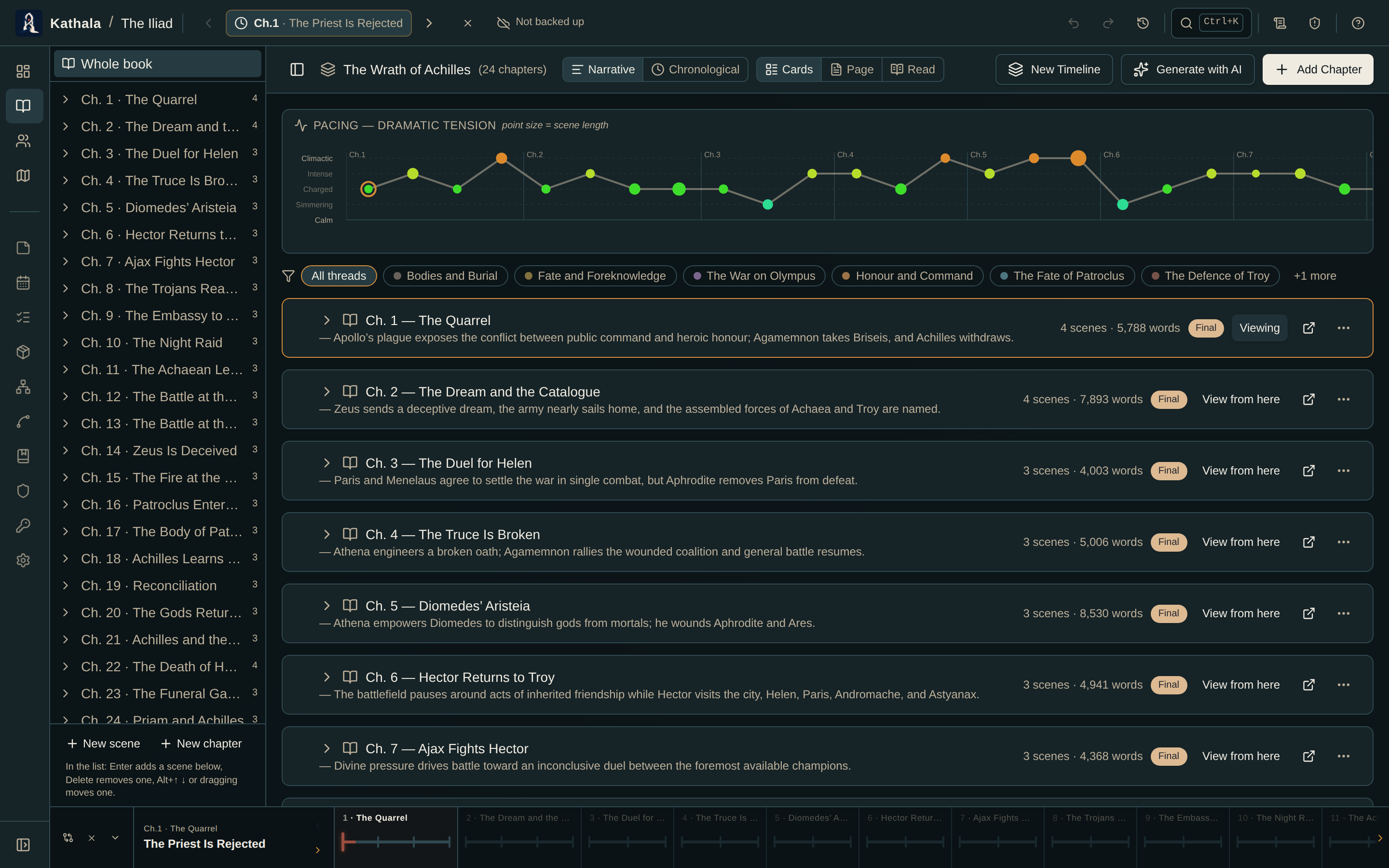Click the large climactic Ch.5 pacing point
This screenshot has height=868, width=1389.
pos(1078,158)
